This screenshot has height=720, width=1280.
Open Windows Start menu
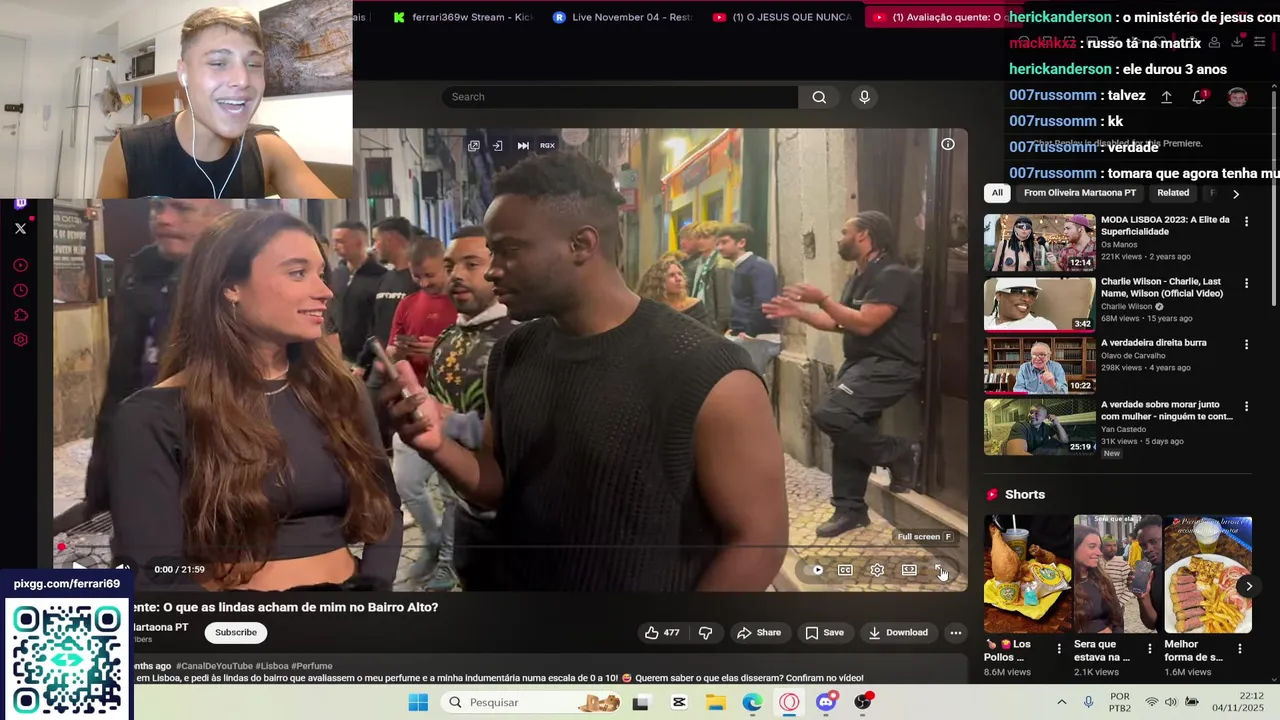pos(418,702)
